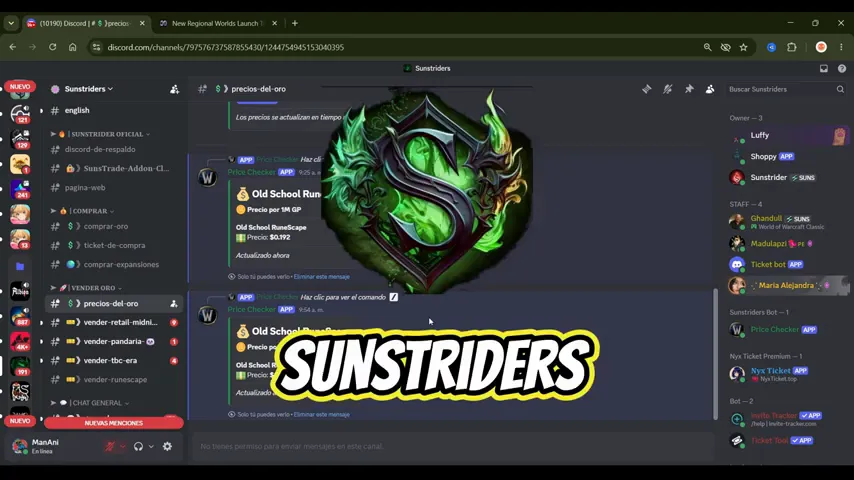This screenshot has height=480, width=854.
Task: Open member Ghandull in STAFF list
Action: [x=788, y=222]
